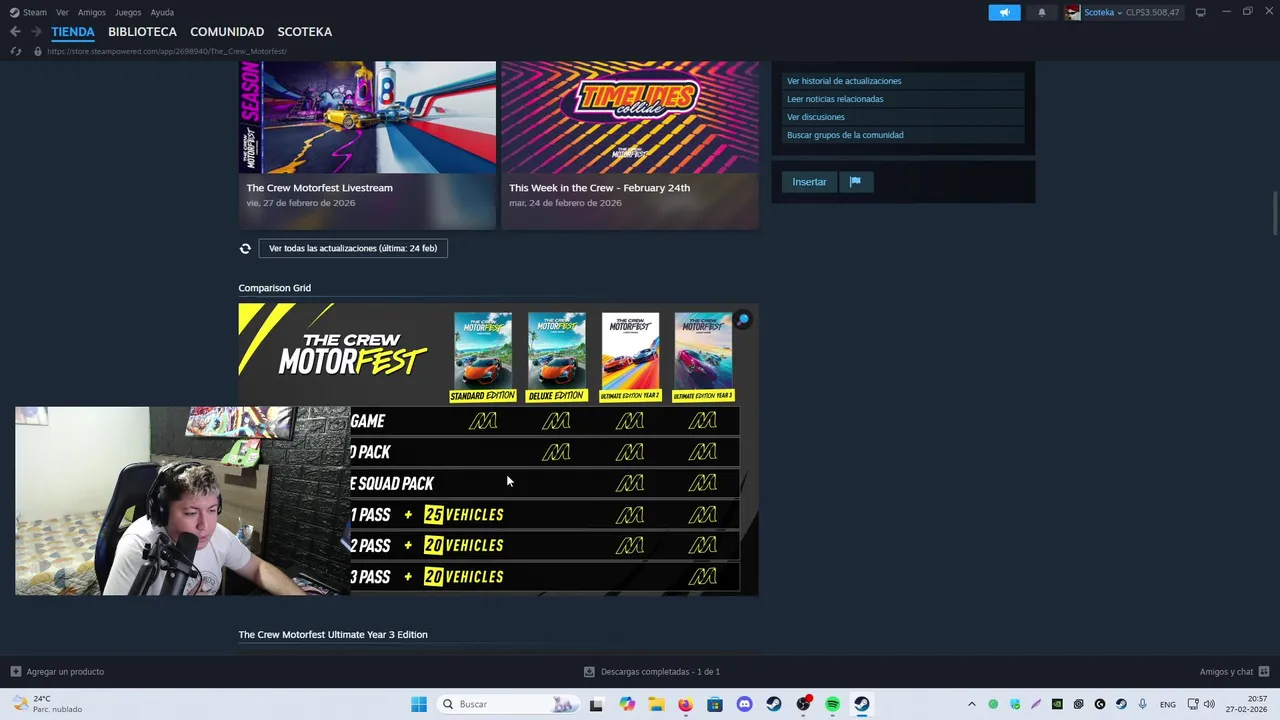This screenshot has height=720, width=1280.
Task: Open the Ayuda menu
Action: click(162, 12)
